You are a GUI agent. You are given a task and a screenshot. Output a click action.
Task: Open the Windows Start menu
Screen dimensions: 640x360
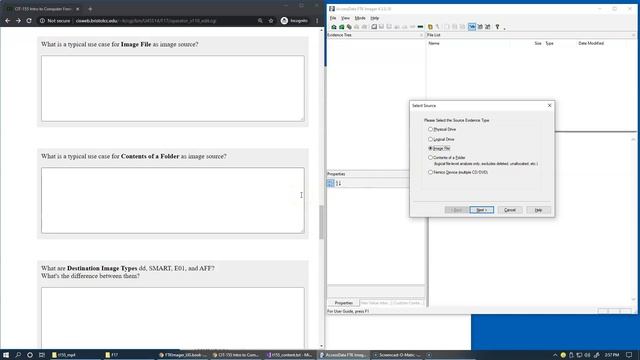pyautogui.click(x=6, y=355)
